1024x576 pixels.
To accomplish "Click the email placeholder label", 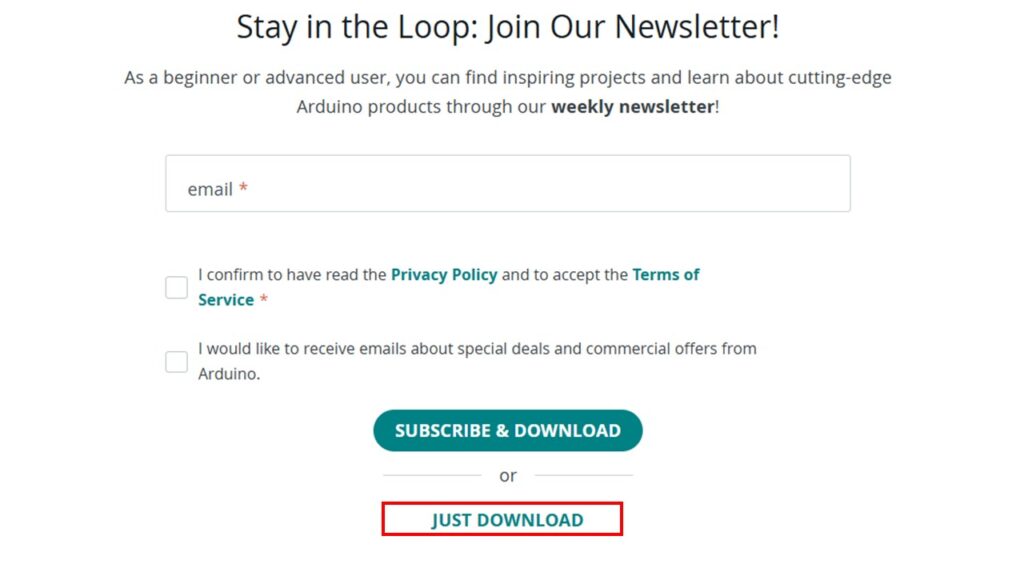I will pyautogui.click(x=210, y=189).
